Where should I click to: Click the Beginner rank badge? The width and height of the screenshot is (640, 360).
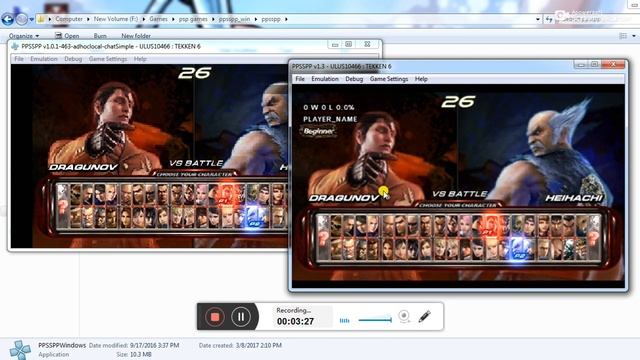[318, 131]
